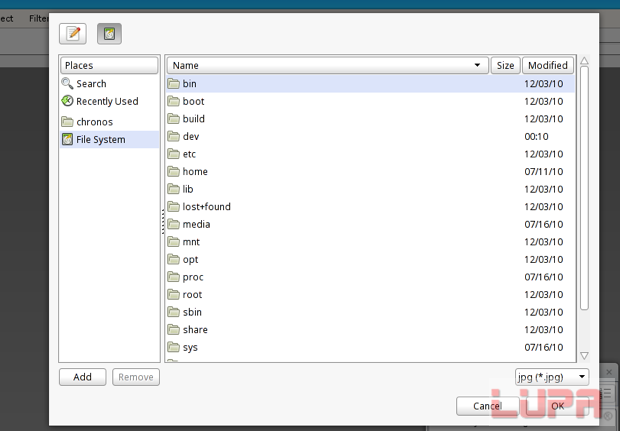Sort by Modified column header

(x=548, y=65)
